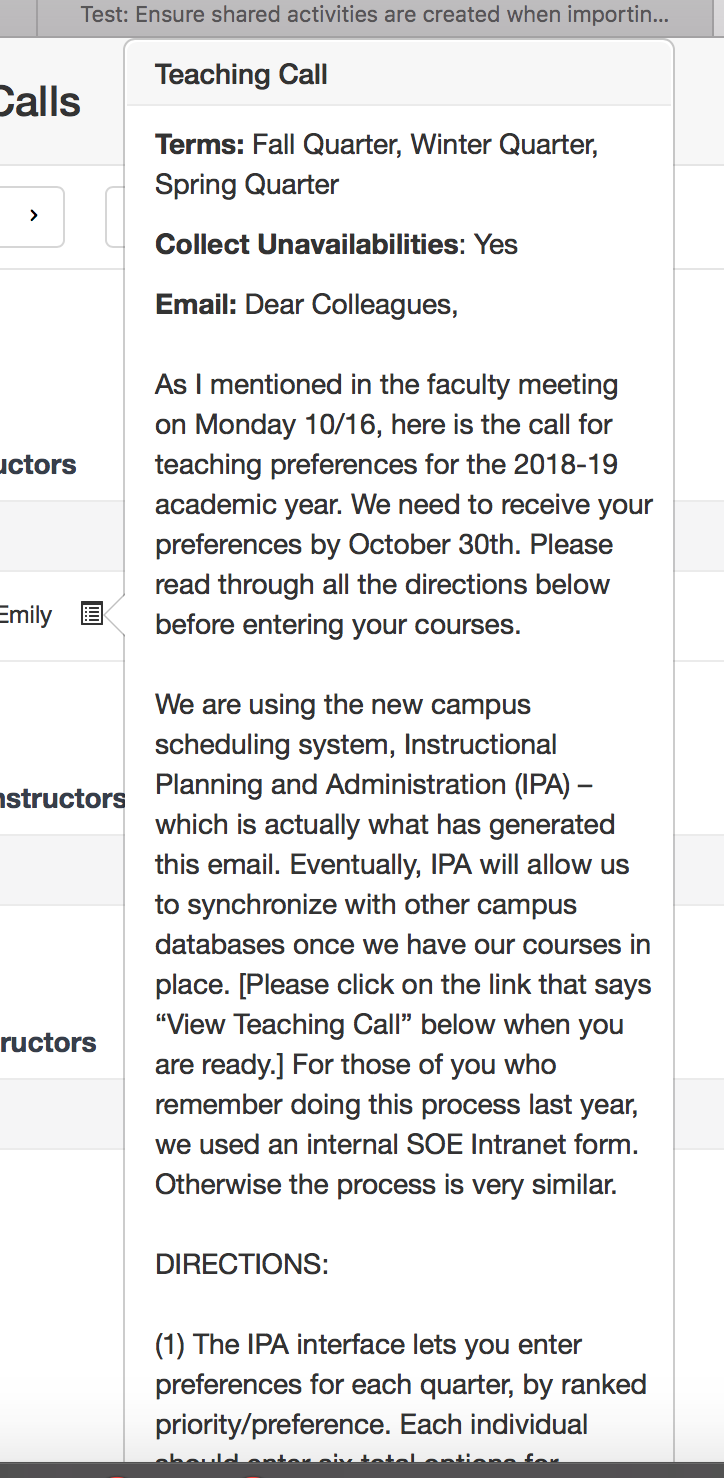Click the teaching call details list icon beside Emily

(92, 614)
